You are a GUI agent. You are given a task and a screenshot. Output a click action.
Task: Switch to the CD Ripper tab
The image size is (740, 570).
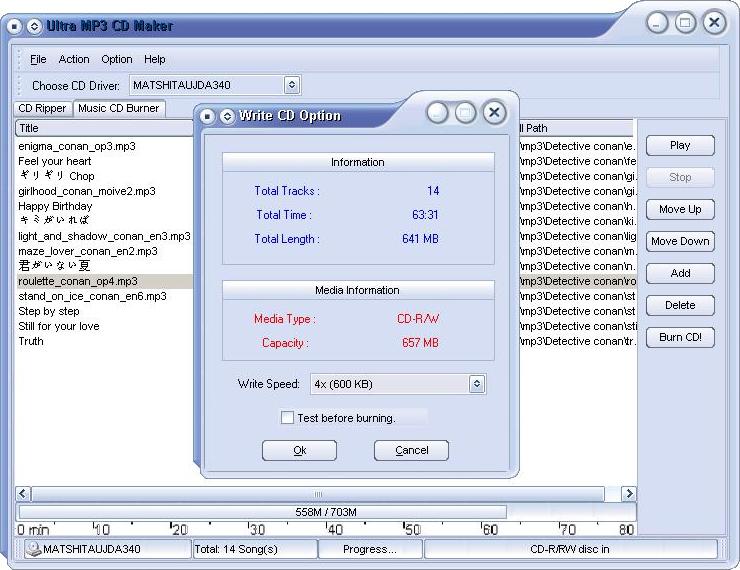coord(42,109)
